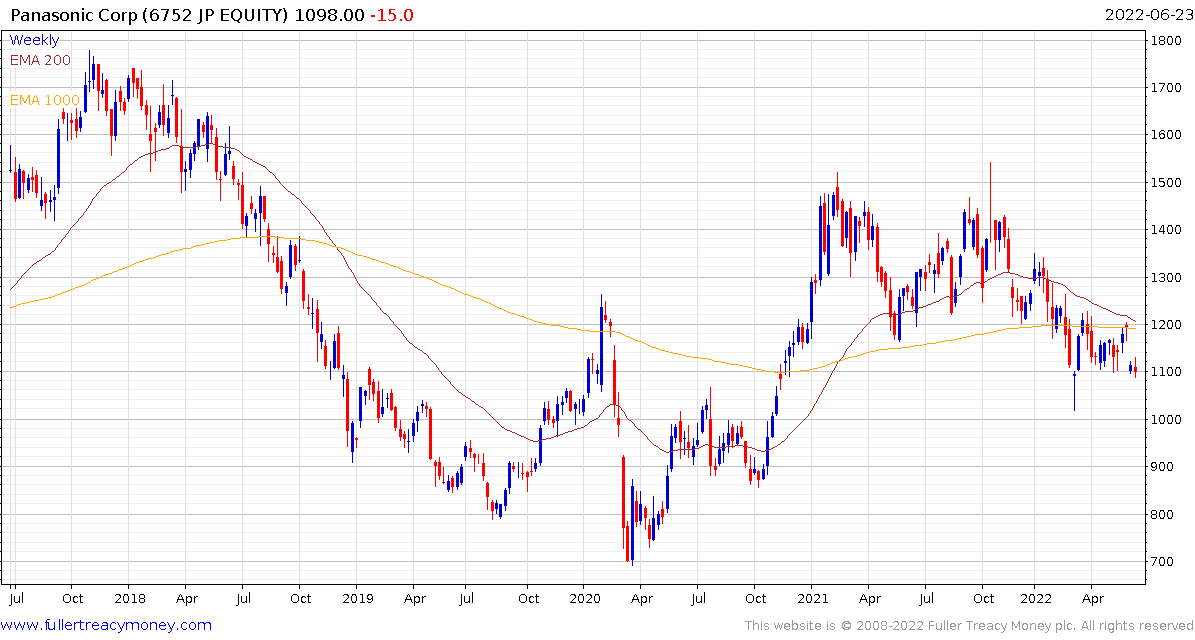Click the Fuller Treacy Money copyright notice
Screen dimensions: 1195x640
click(x=969, y=626)
